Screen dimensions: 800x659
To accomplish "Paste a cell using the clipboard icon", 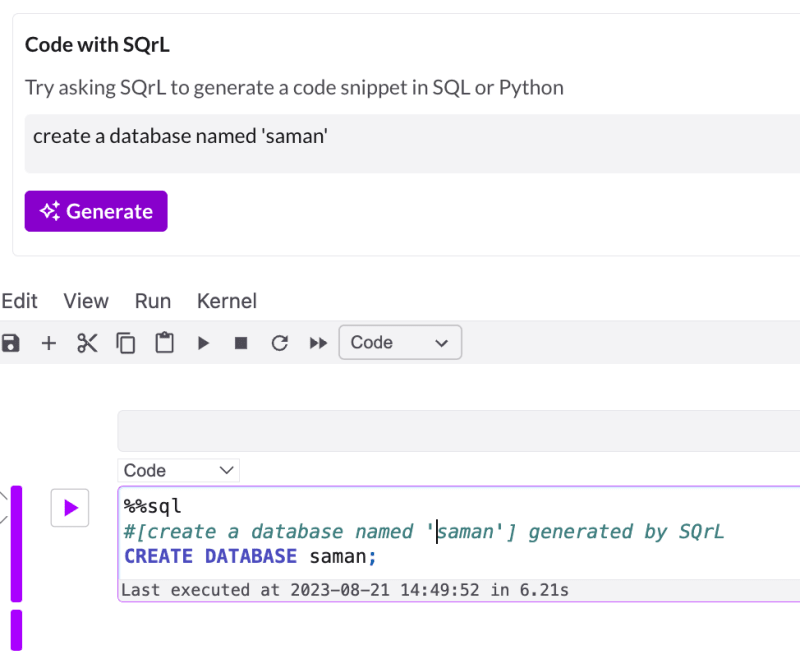I will 164,343.
